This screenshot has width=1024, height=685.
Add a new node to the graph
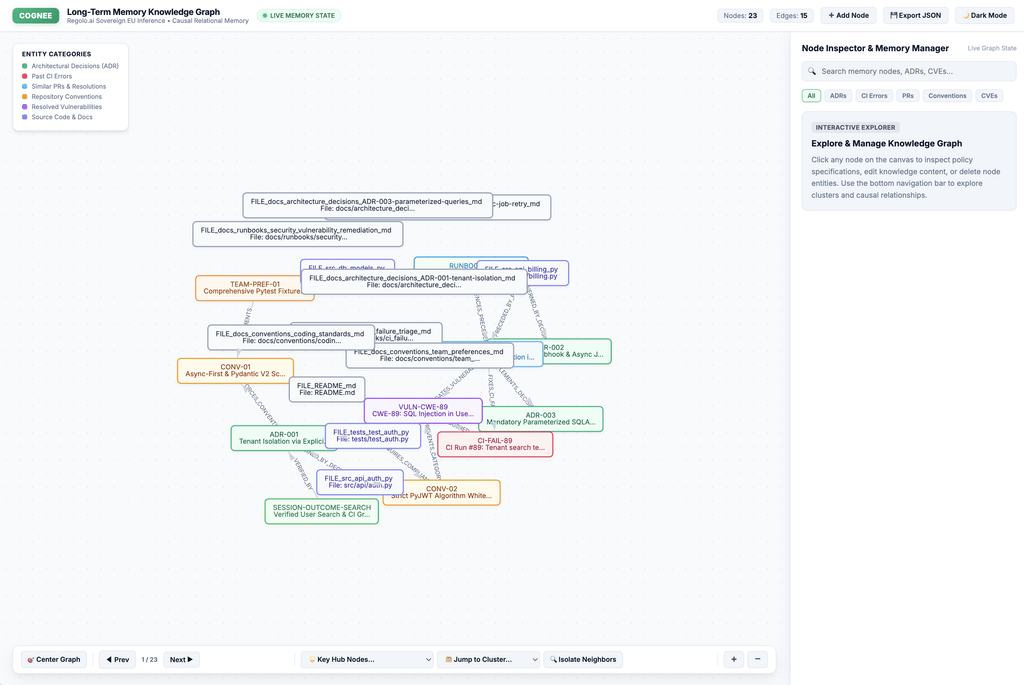coord(848,16)
